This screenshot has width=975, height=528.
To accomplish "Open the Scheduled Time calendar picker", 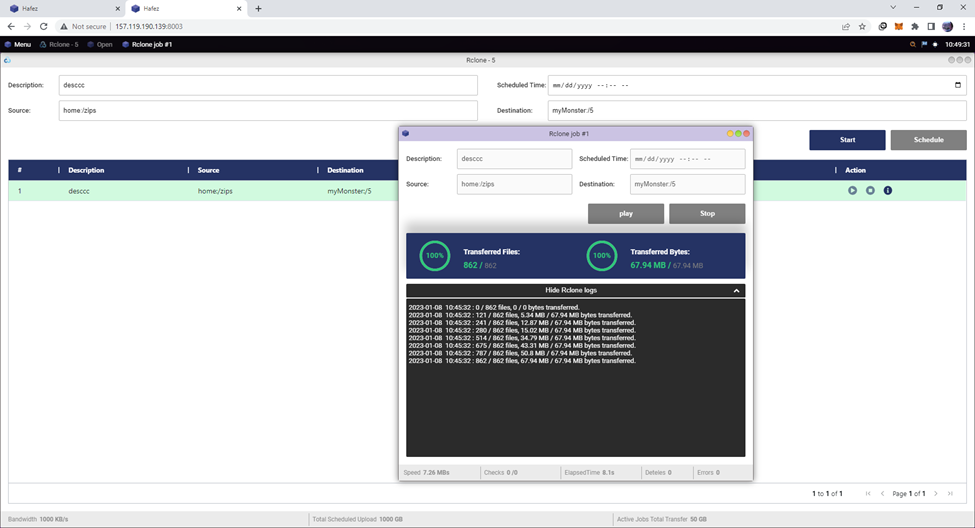I will [958, 85].
